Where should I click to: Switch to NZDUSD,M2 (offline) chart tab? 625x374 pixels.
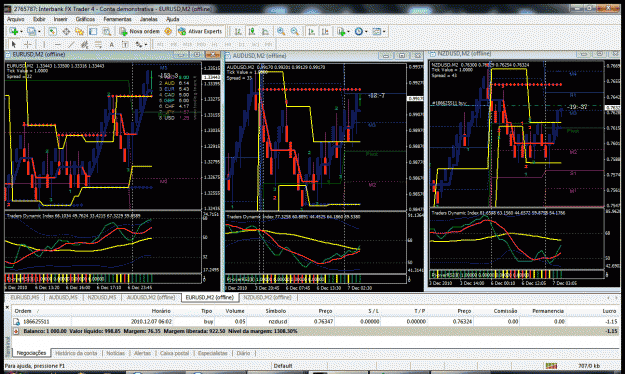coord(267,297)
